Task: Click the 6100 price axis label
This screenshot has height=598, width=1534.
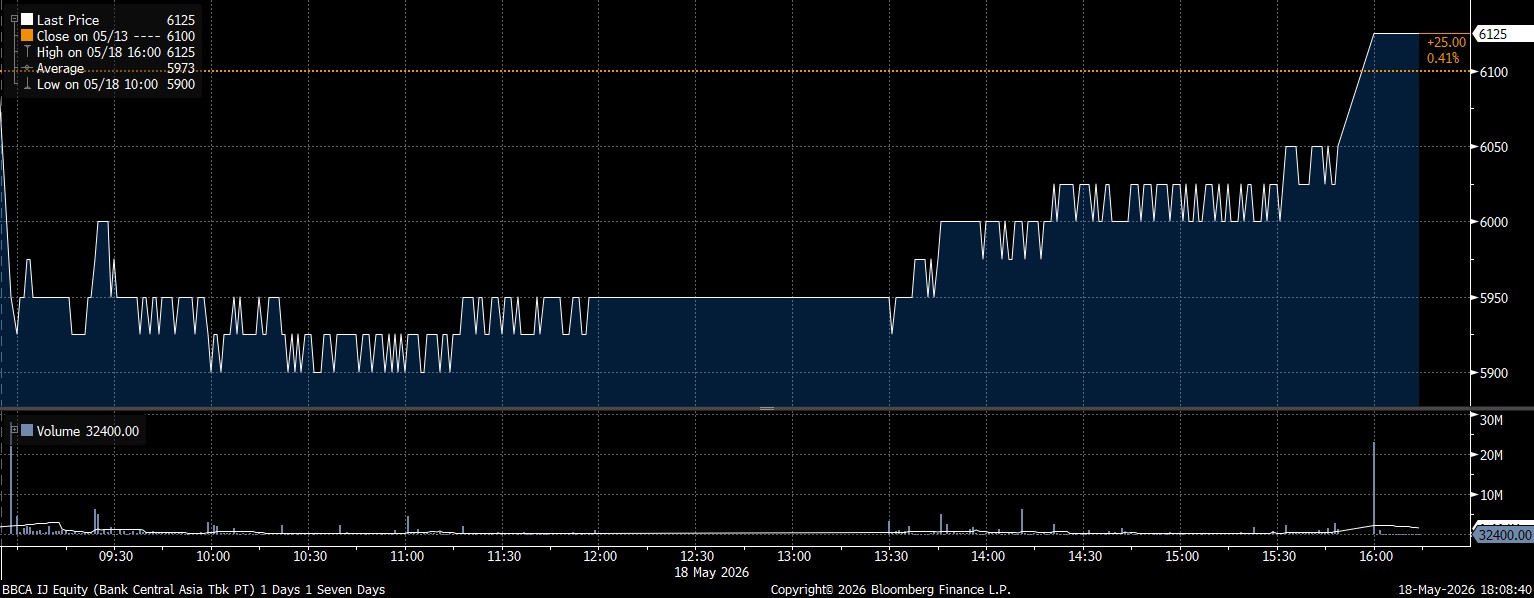Action: coord(1492,72)
